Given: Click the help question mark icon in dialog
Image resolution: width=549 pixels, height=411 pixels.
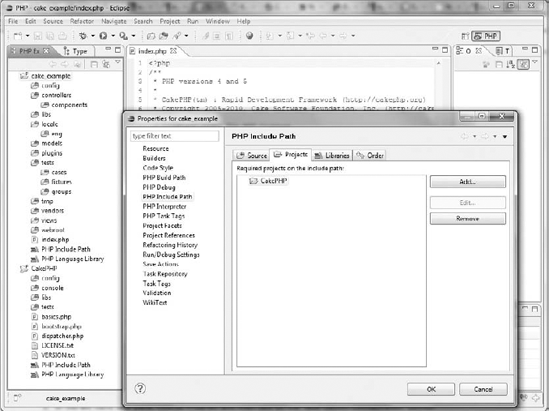Looking at the screenshot, I should click(140, 389).
